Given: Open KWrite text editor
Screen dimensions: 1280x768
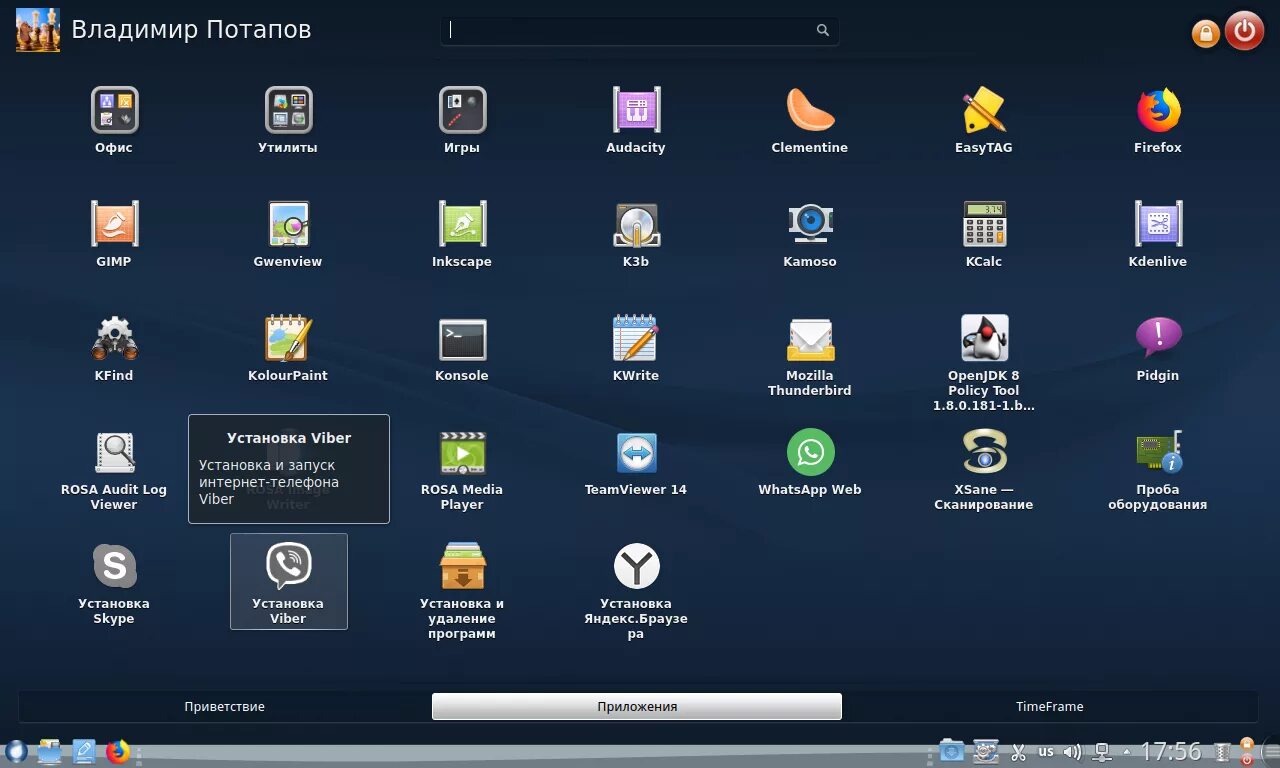Looking at the screenshot, I should pyautogui.click(x=636, y=348).
